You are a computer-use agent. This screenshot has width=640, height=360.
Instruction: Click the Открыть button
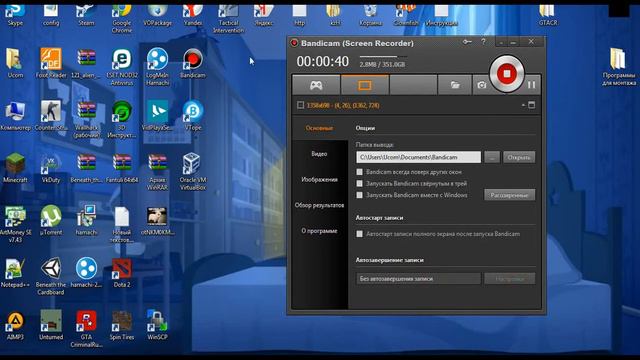519,157
